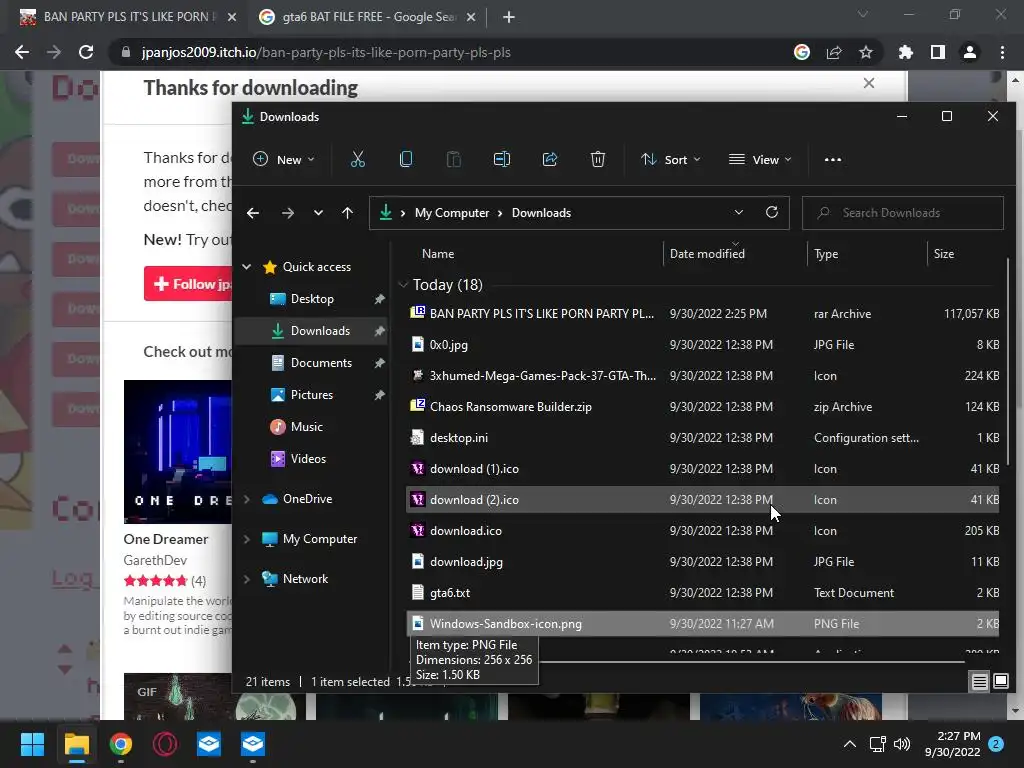Show hidden tray icons chevron
This screenshot has width=1024, height=768.
[850, 744]
